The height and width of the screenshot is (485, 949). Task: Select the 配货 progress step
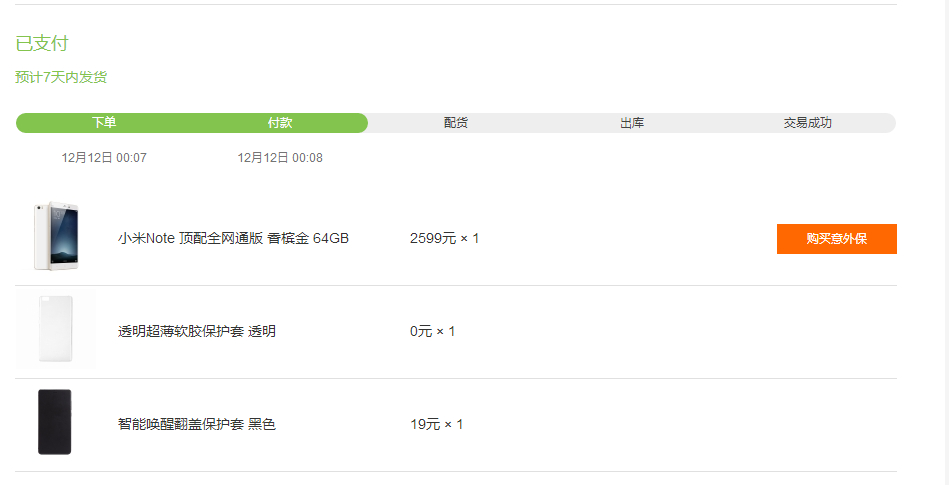coord(456,123)
